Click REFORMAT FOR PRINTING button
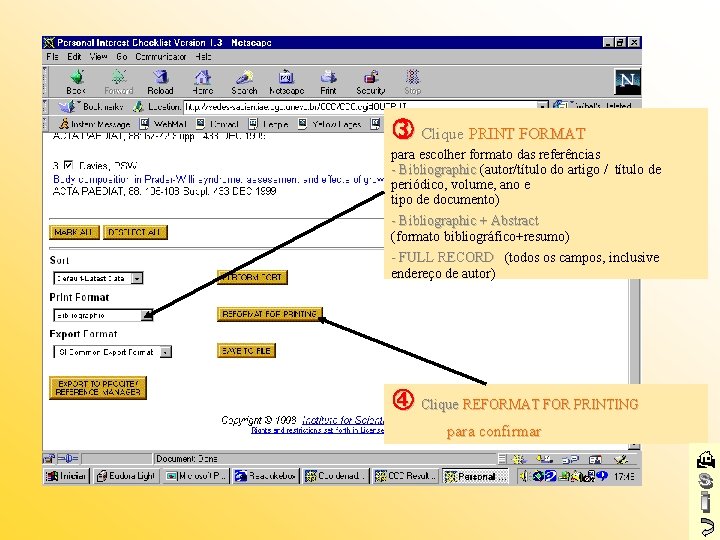 click(270, 314)
